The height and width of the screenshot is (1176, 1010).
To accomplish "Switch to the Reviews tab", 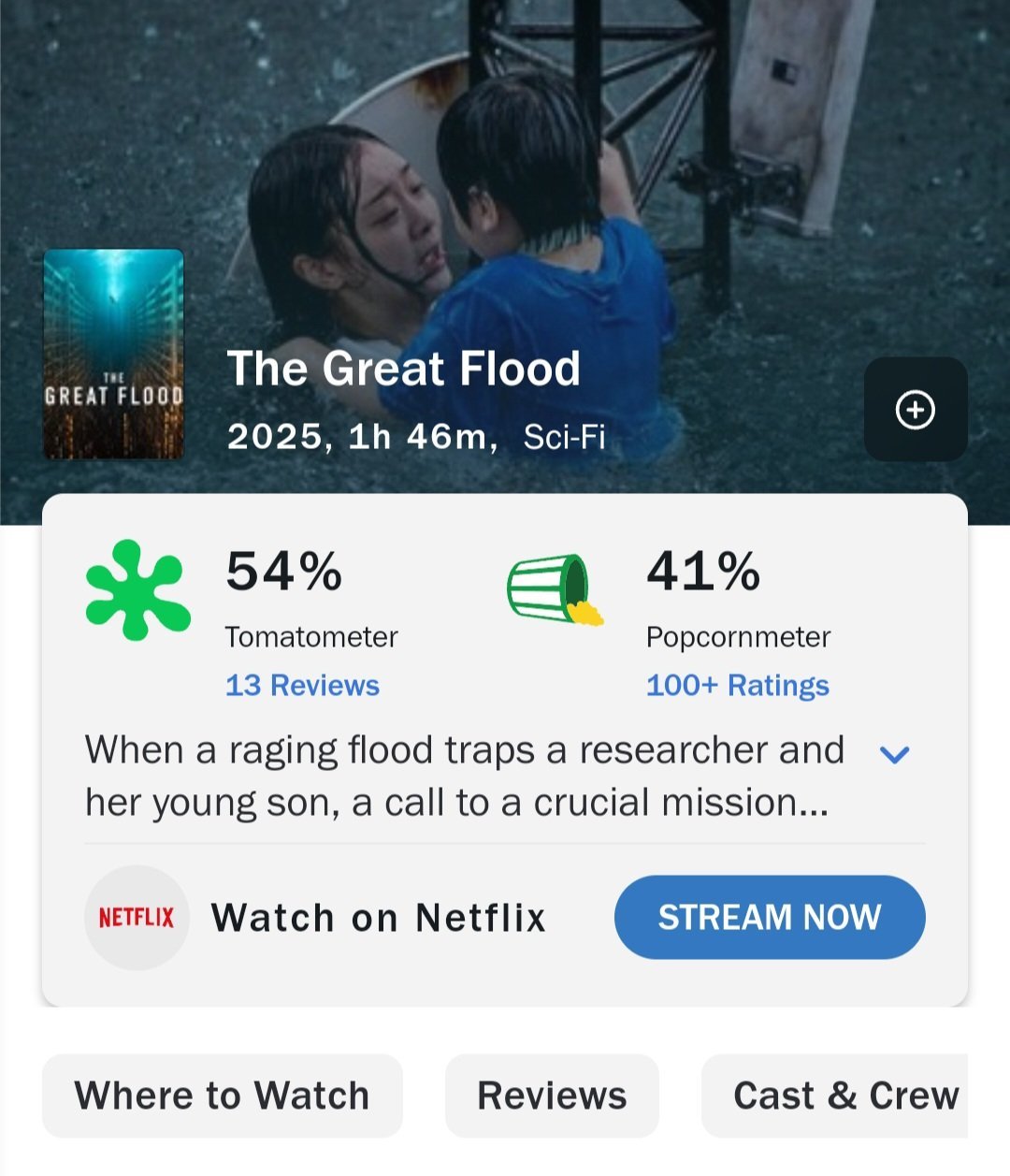I will tap(552, 1096).
